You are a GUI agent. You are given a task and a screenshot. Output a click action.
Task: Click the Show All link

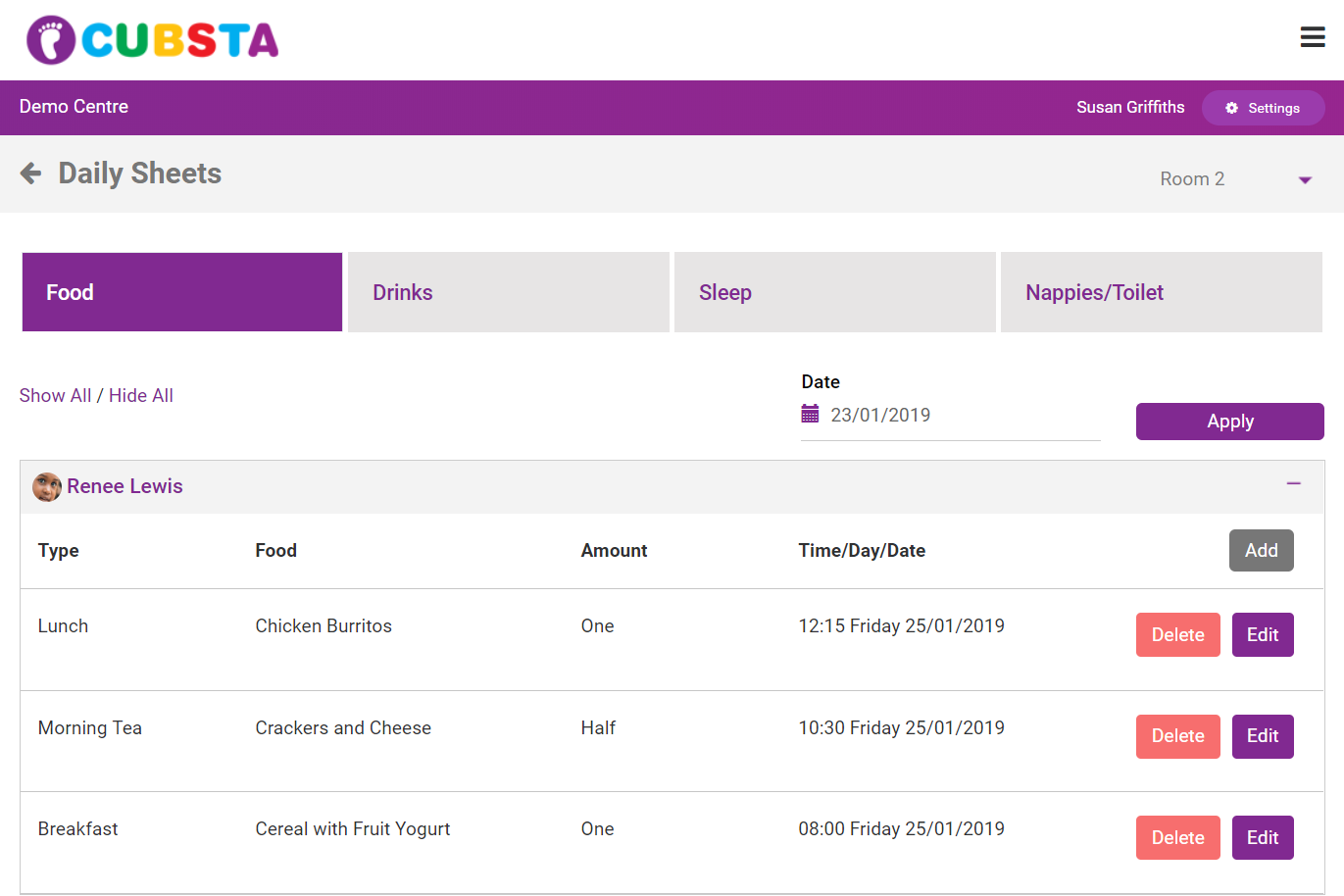[x=55, y=395]
